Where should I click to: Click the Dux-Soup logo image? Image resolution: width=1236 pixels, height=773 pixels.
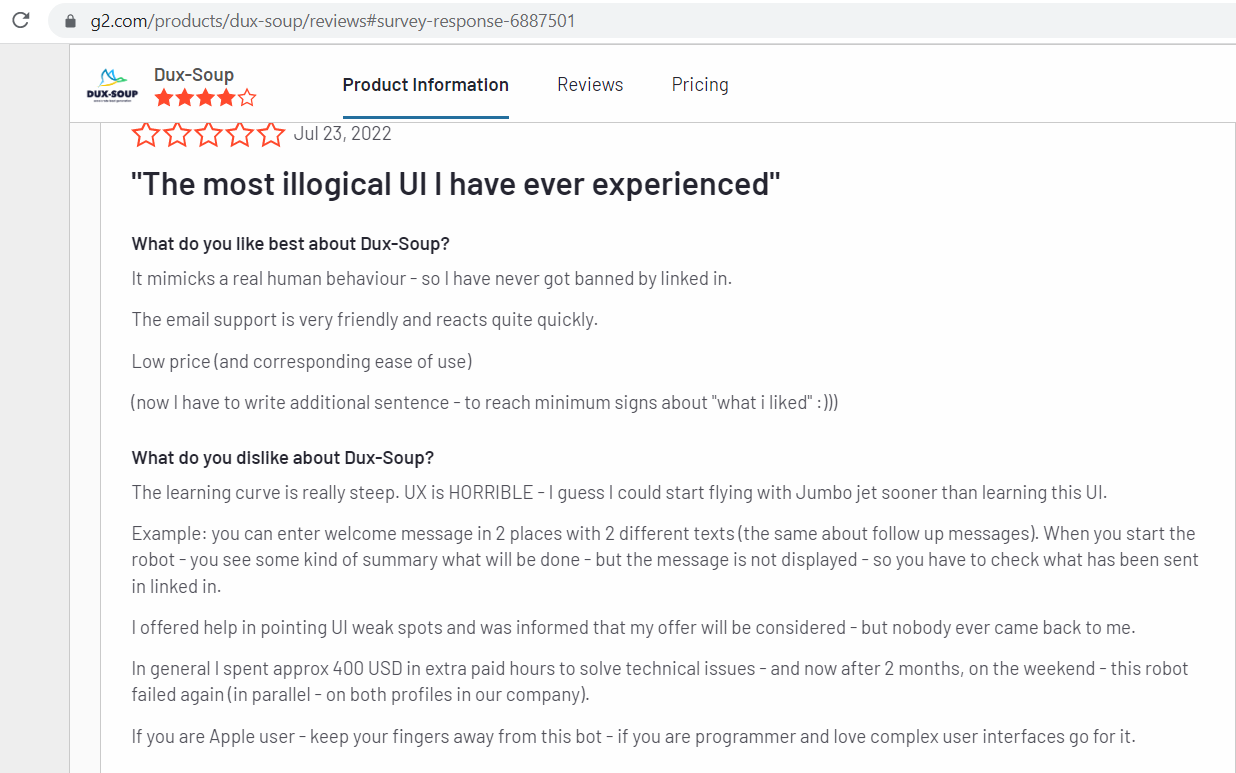[x=112, y=86]
